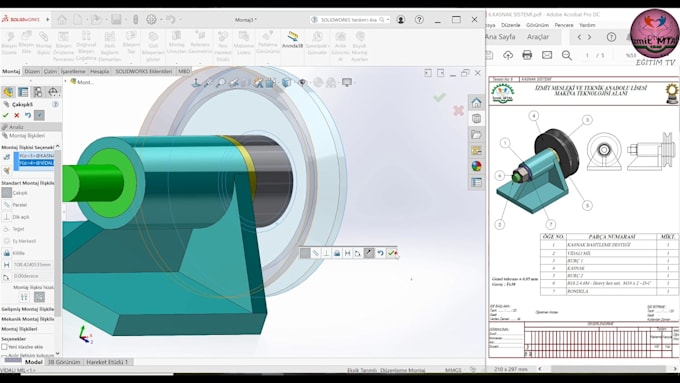Switch to the İşaretleme ribbon tab
Viewport: 680px width, 383px height.
[73, 71]
